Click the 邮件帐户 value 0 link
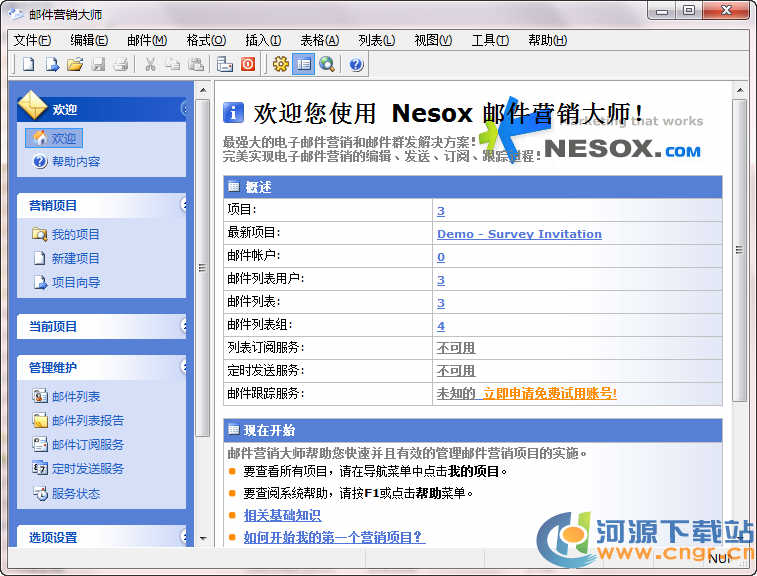Screen dimensions: 757x576 pos(441,257)
